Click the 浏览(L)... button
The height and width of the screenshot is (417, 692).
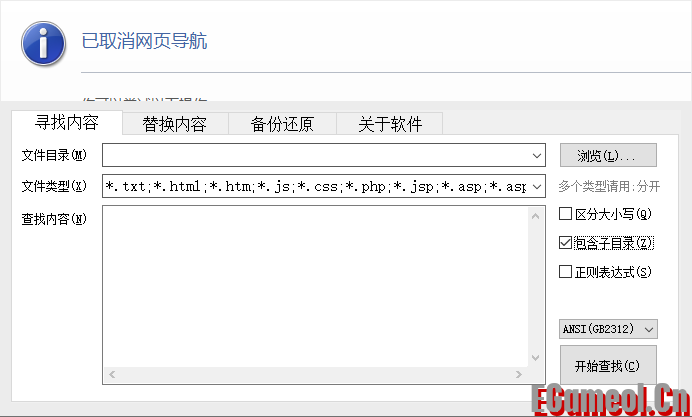pyautogui.click(x=607, y=155)
